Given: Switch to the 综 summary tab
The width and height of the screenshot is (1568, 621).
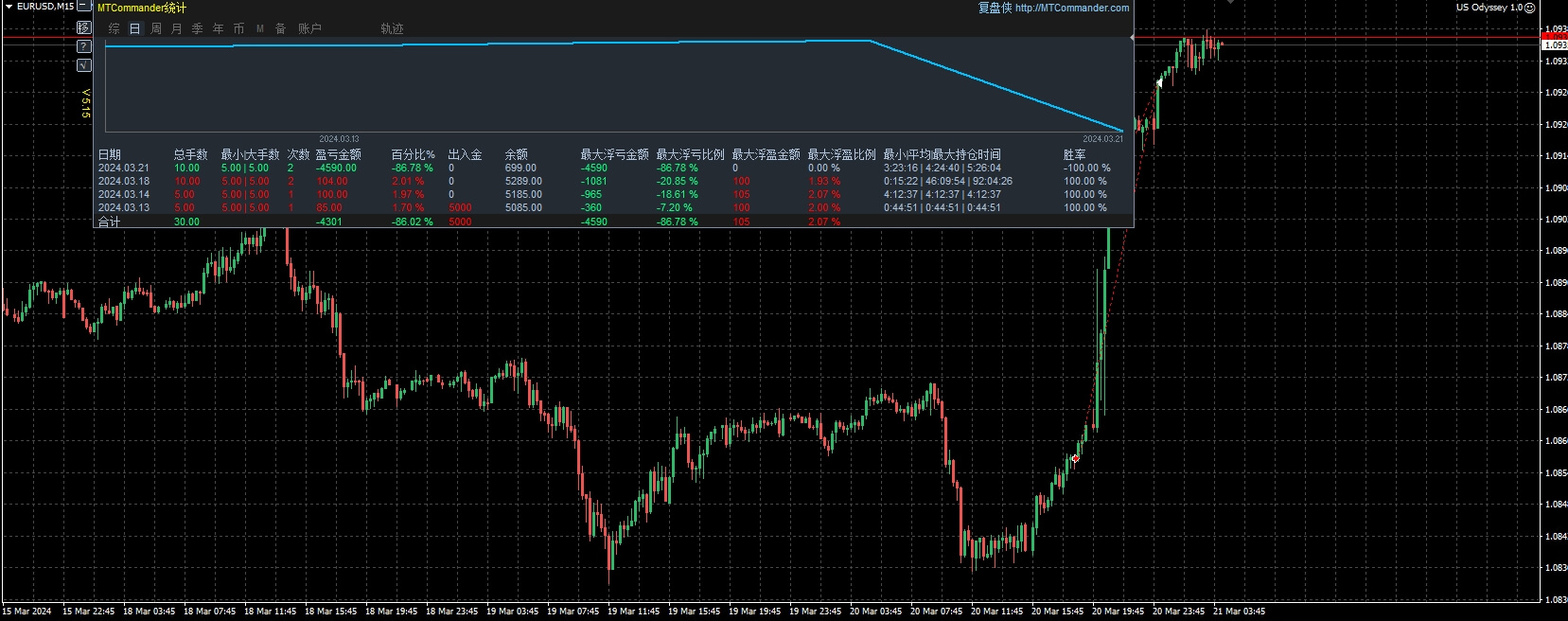Looking at the screenshot, I should (115, 29).
